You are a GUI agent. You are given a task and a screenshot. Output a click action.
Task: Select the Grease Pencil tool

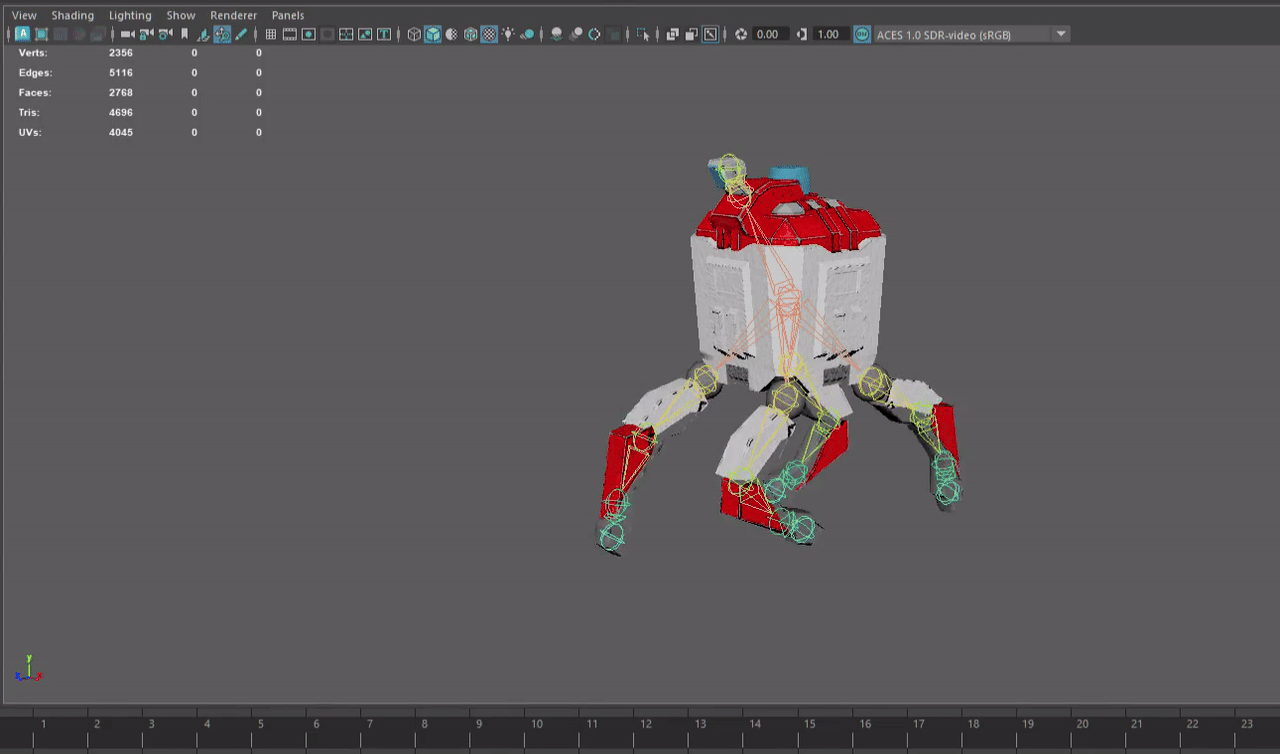[240, 34]
